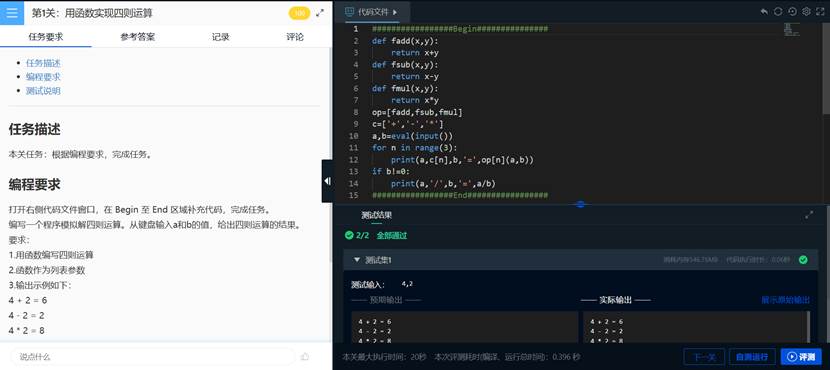Jump to the 编程要求 section link
The width and height of the screenshot is (830, 370).
[43, 77]
